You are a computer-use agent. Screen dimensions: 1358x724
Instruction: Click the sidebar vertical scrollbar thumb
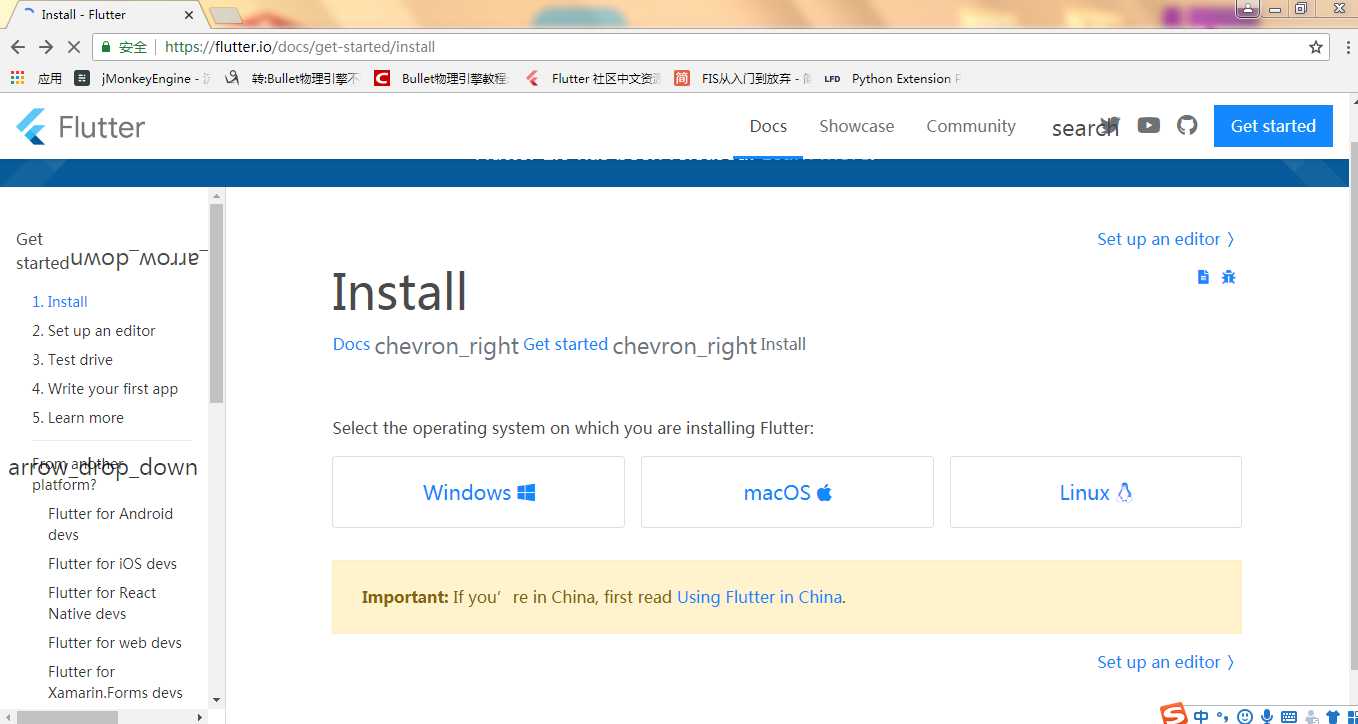(x=216, y=303)
